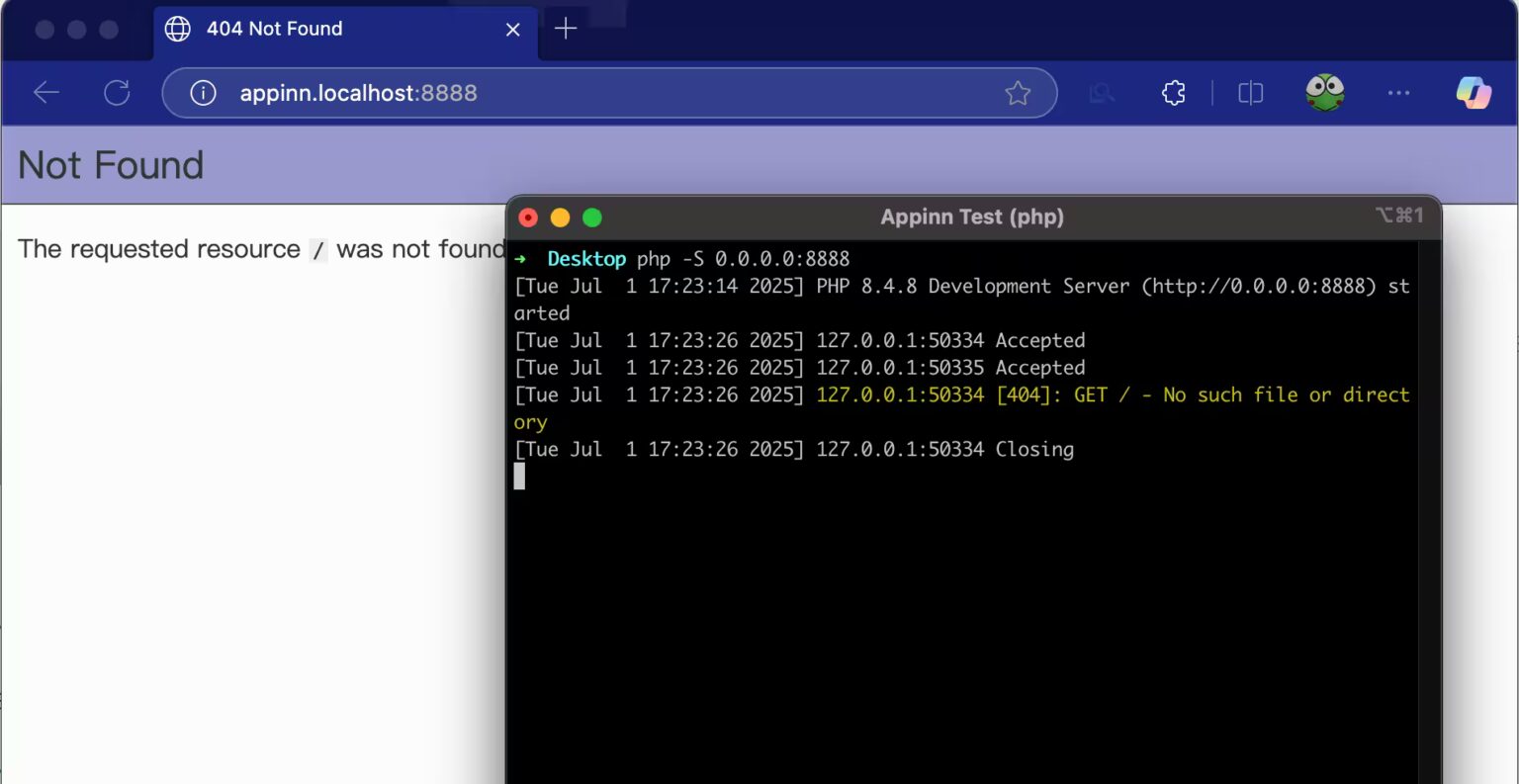
Task: Click the dimmed search lens icon
Action: click(1101, 92)
